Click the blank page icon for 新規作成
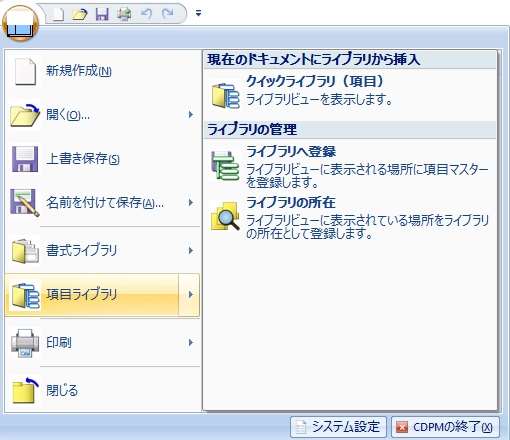Viewport: 510px width, 440px height. (25, 71)
